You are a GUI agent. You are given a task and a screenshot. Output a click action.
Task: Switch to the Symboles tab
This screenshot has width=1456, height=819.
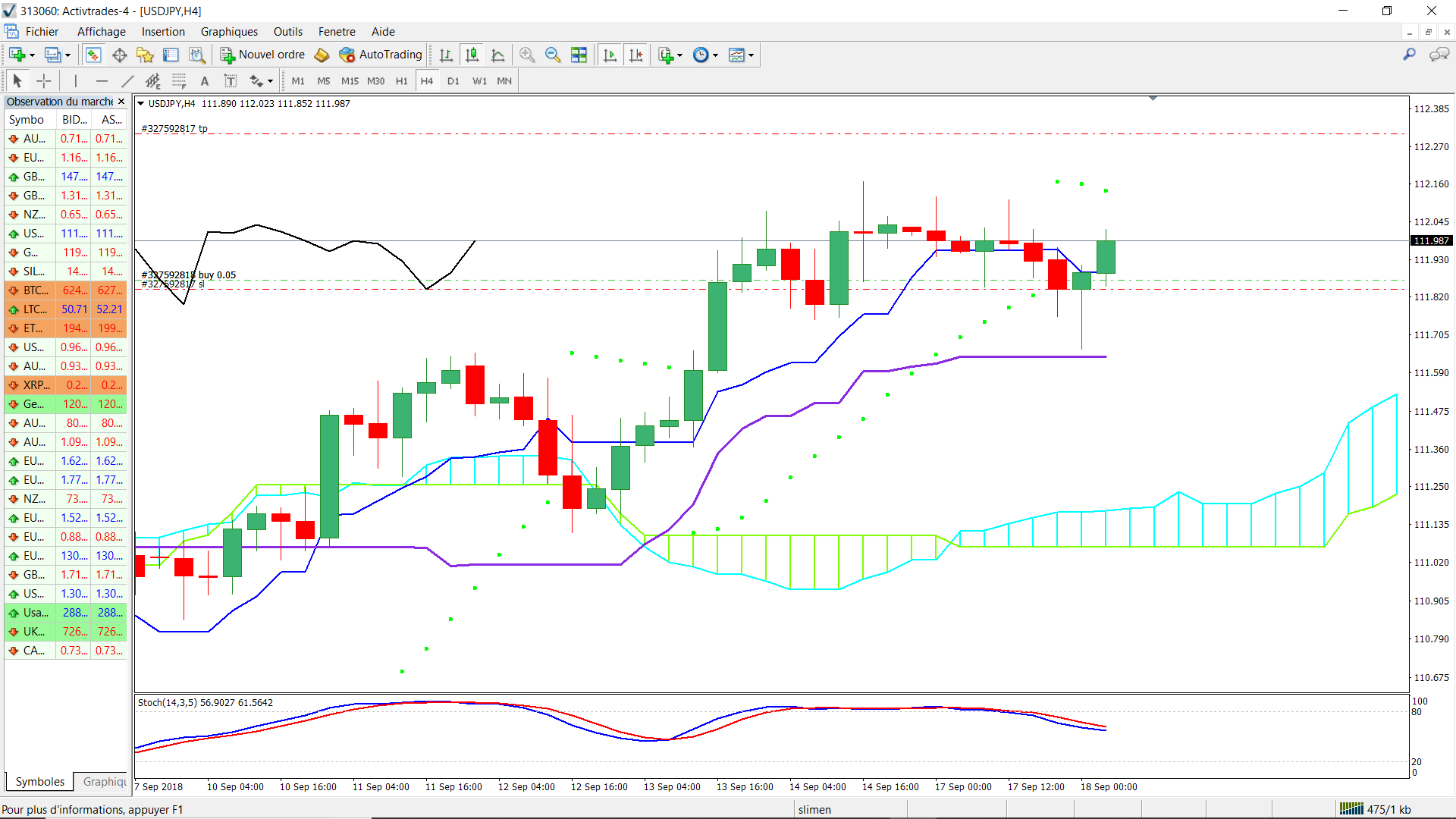[40, 782]
